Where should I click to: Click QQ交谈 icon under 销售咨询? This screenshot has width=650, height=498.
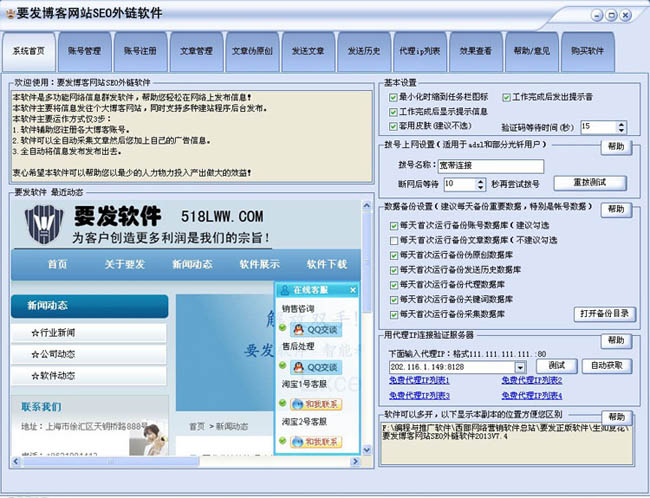316,330
